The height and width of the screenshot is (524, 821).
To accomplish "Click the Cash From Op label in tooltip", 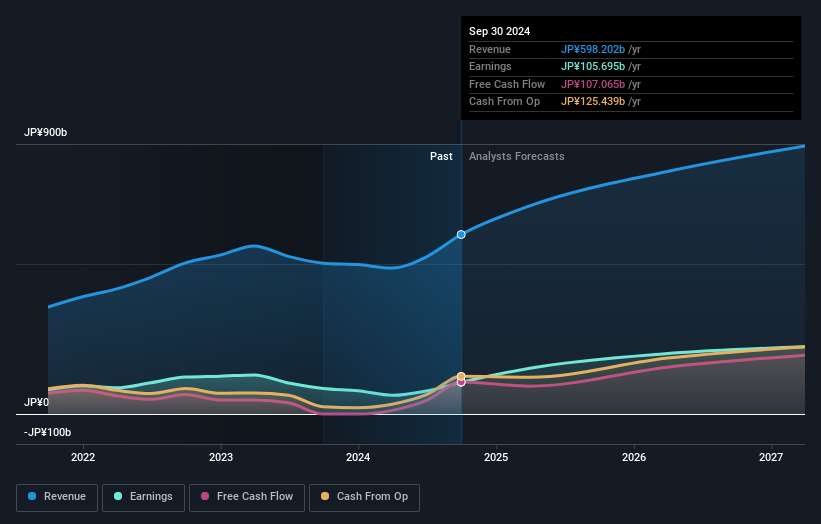I will 504,102.
